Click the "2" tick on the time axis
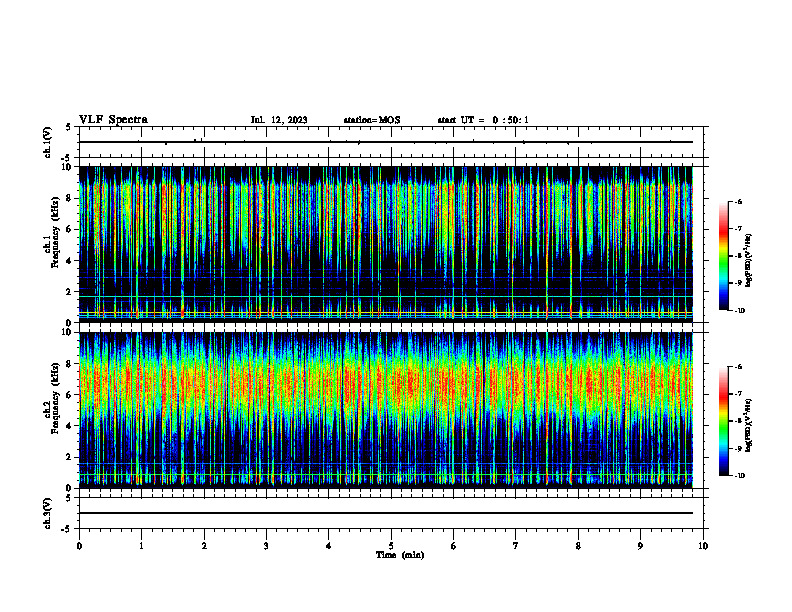The height and width of the screenshot is (612, 792). (204, 546)
